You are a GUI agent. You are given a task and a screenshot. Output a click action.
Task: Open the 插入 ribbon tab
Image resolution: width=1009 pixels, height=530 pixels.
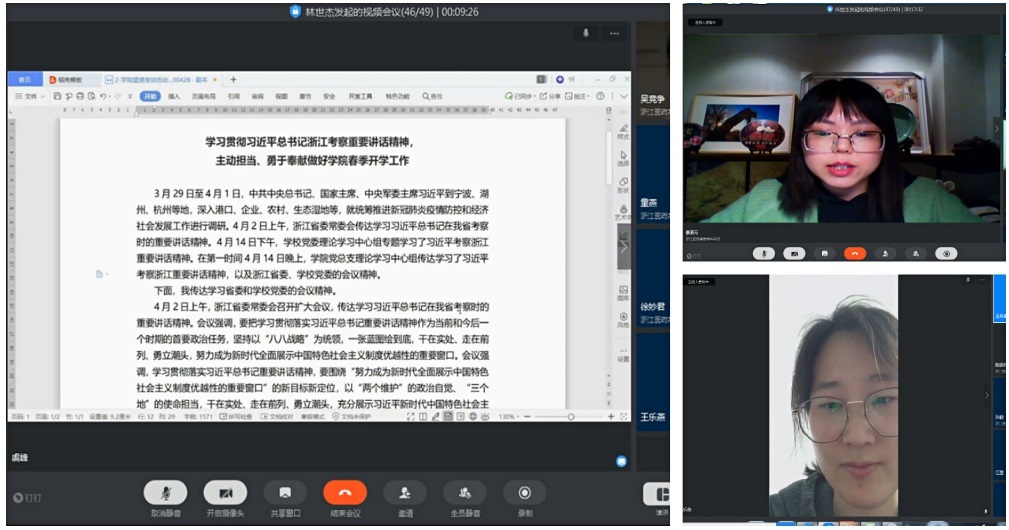[174, 96]
